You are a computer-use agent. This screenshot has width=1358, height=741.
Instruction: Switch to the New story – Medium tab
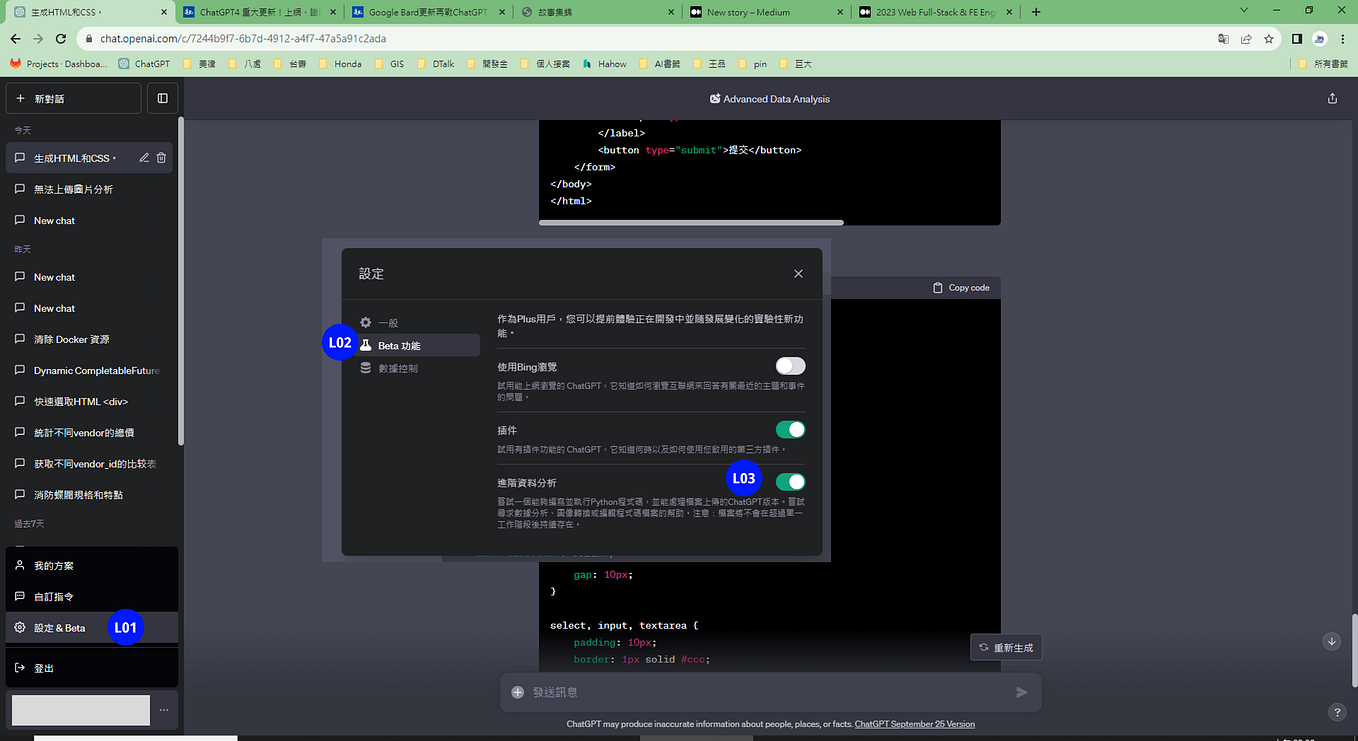765,12
